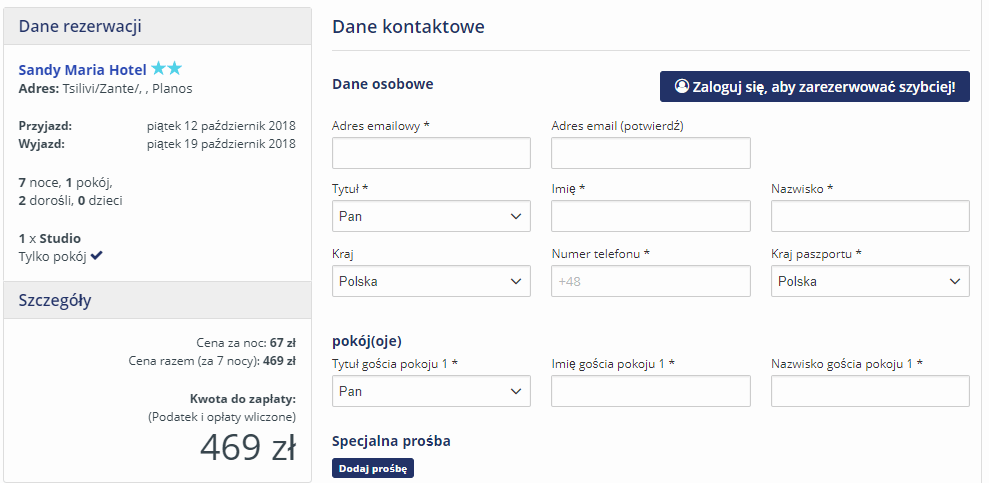Click the Imię gościa pokoju 1 field
989x483 pixels.
pyautogui.click(x=651, y=391)
